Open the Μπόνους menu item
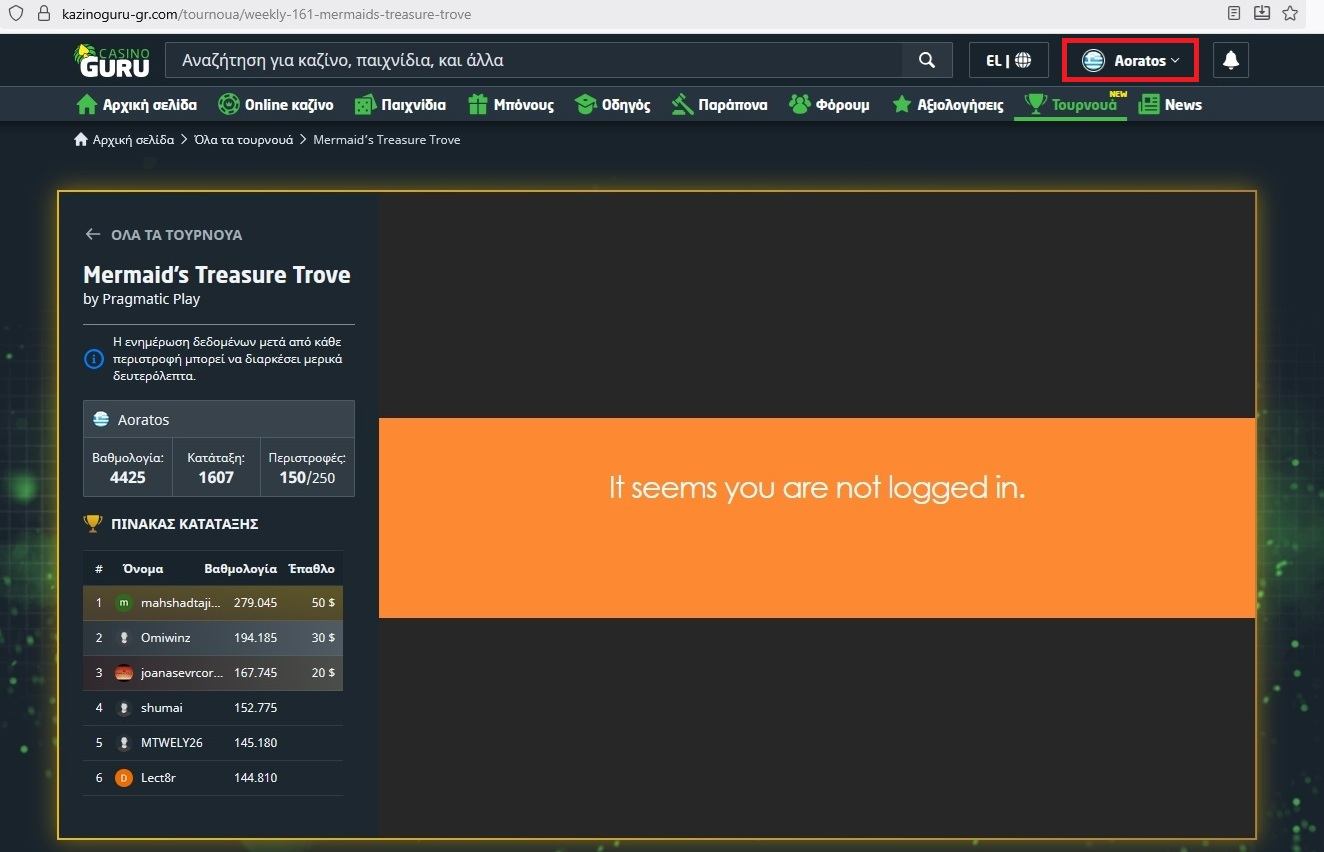1324x852 pixels. [510, 105]
